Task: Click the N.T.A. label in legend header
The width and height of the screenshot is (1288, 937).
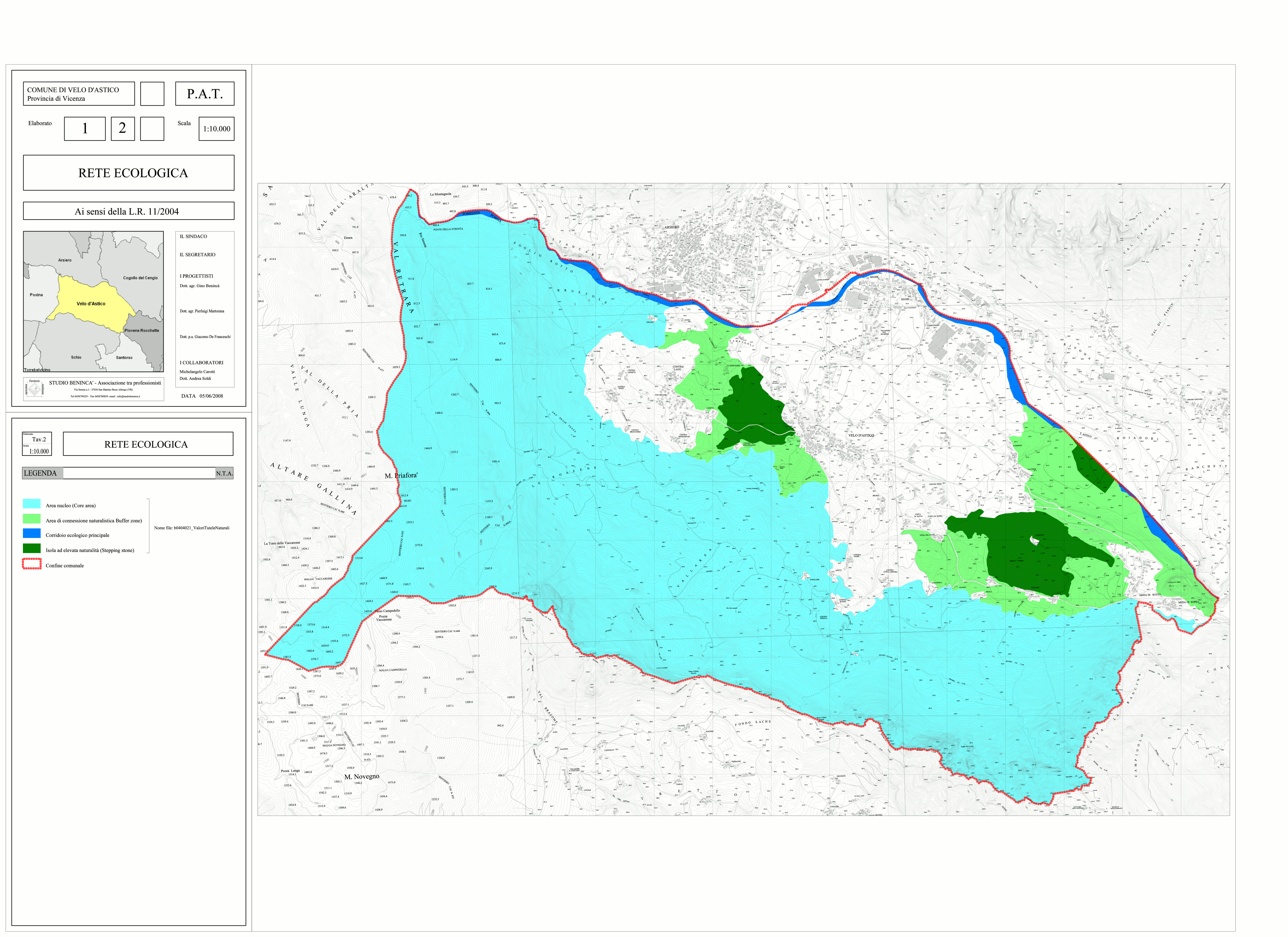Action: tap(224, 473)
